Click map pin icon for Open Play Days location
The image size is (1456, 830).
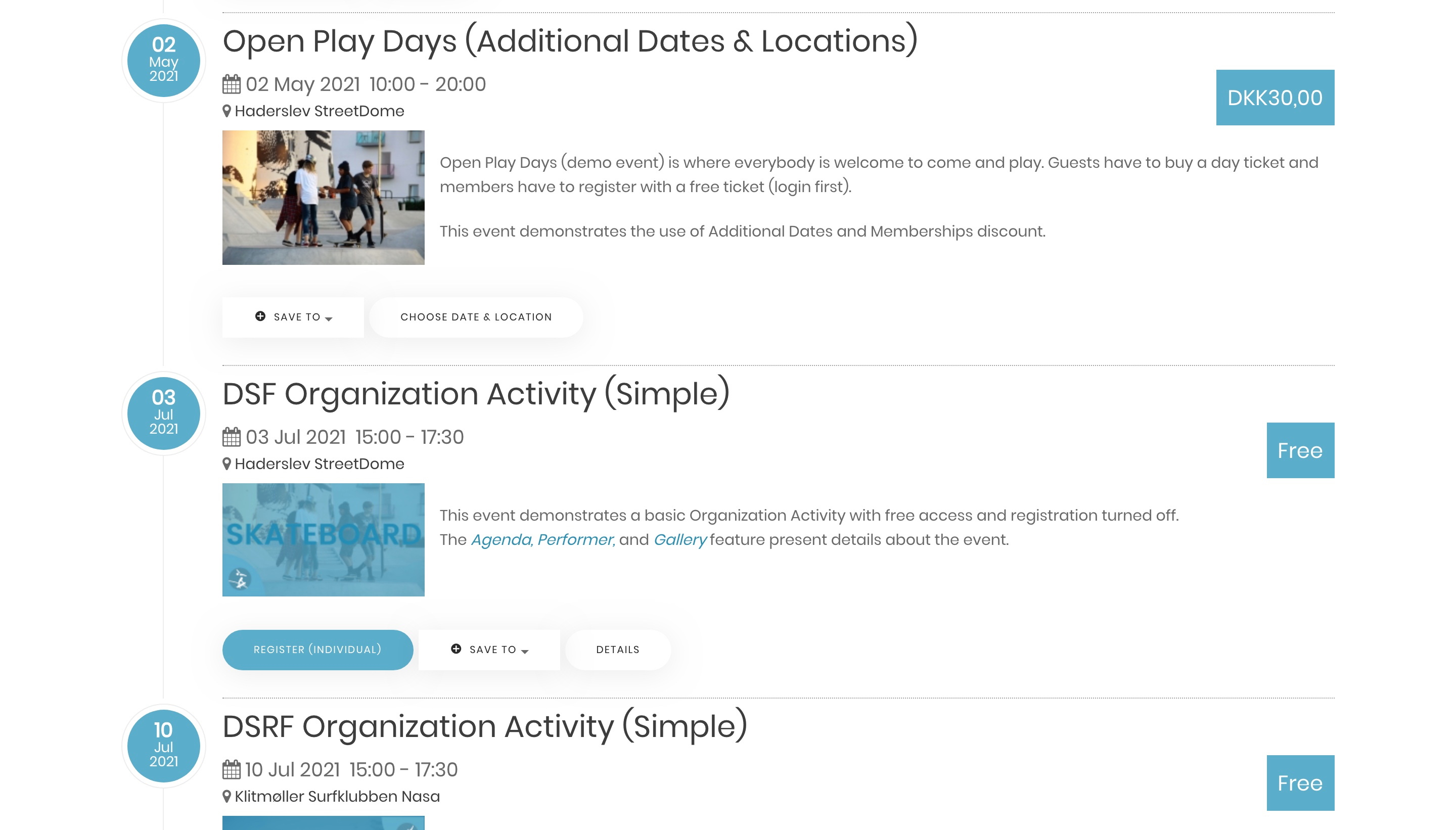(227, 111)
